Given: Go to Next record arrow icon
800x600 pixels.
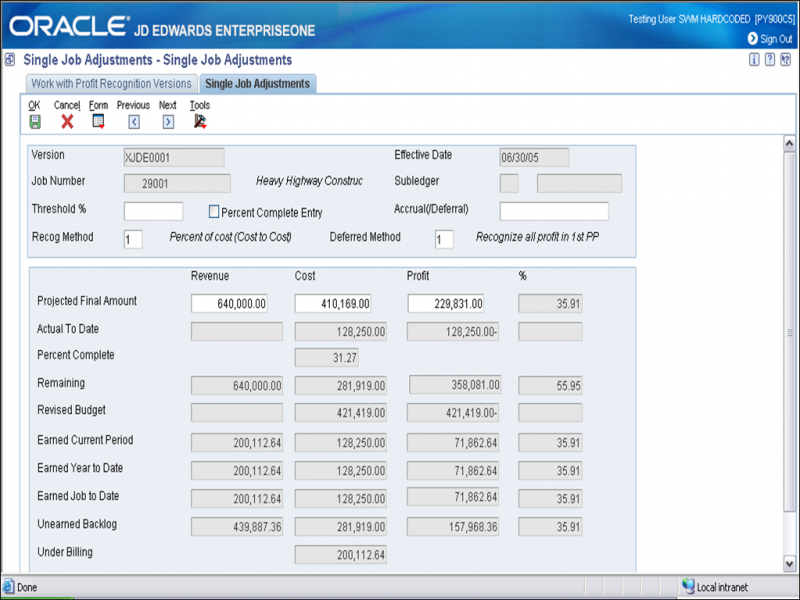Looking at the screenshot, I should (x=168, y=122).
